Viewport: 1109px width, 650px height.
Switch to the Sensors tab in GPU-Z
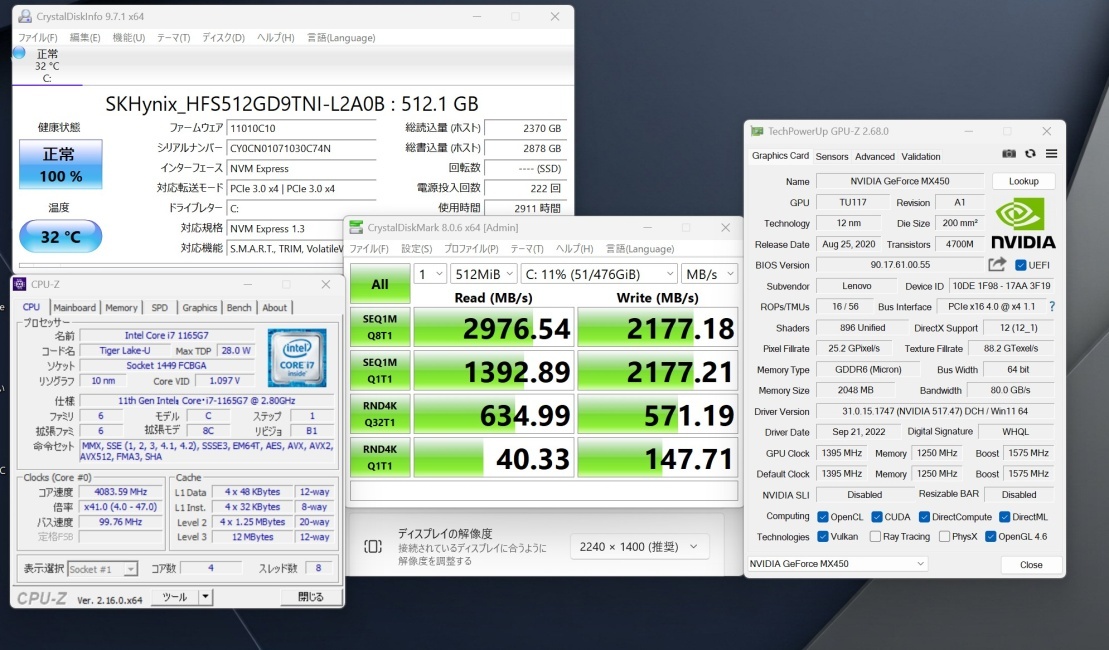(x=831, y=157)
